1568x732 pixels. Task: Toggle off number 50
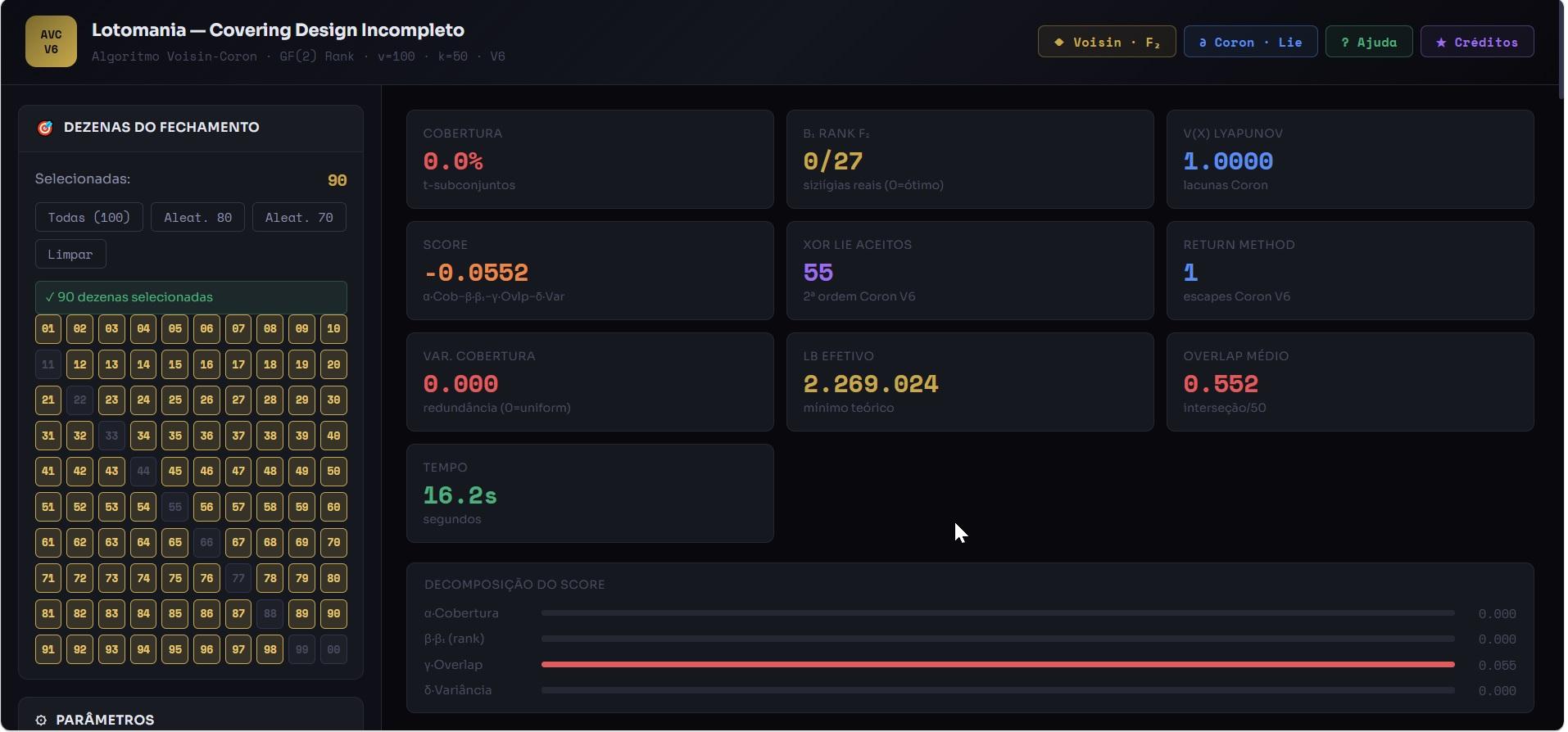click(333, 472)
